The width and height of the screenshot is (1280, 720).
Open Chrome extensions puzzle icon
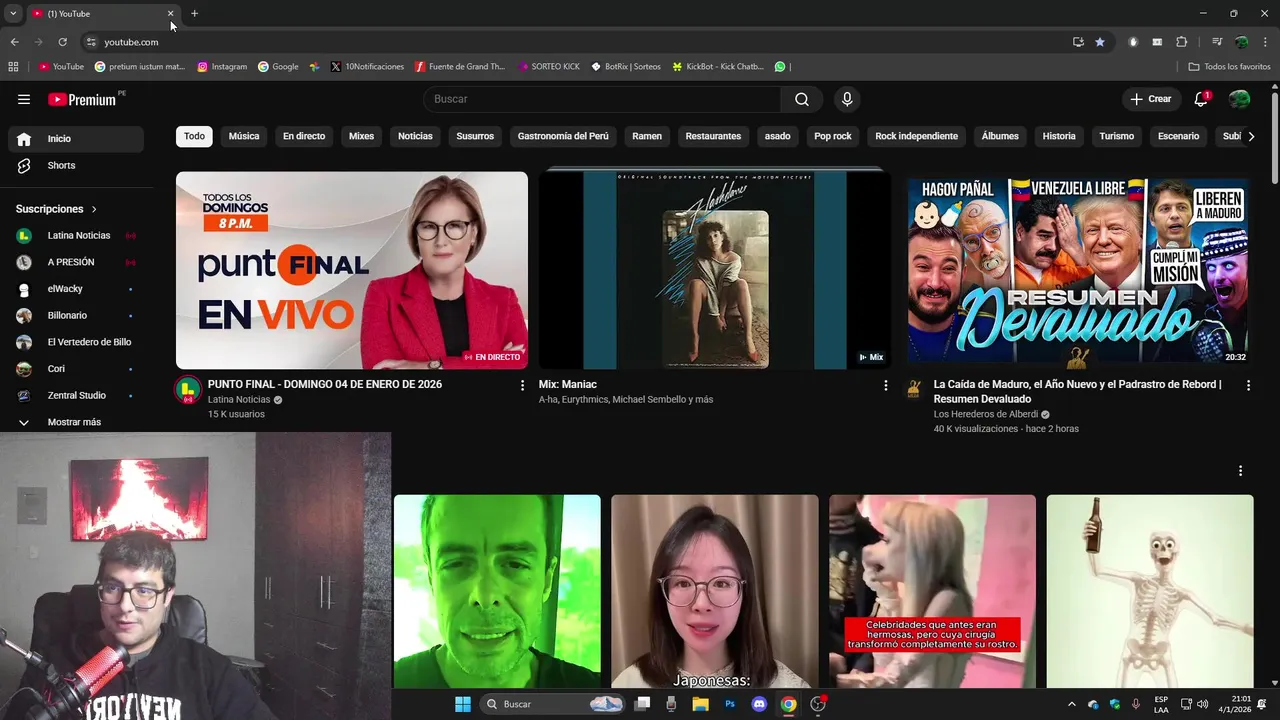(x=1181, y=42)
